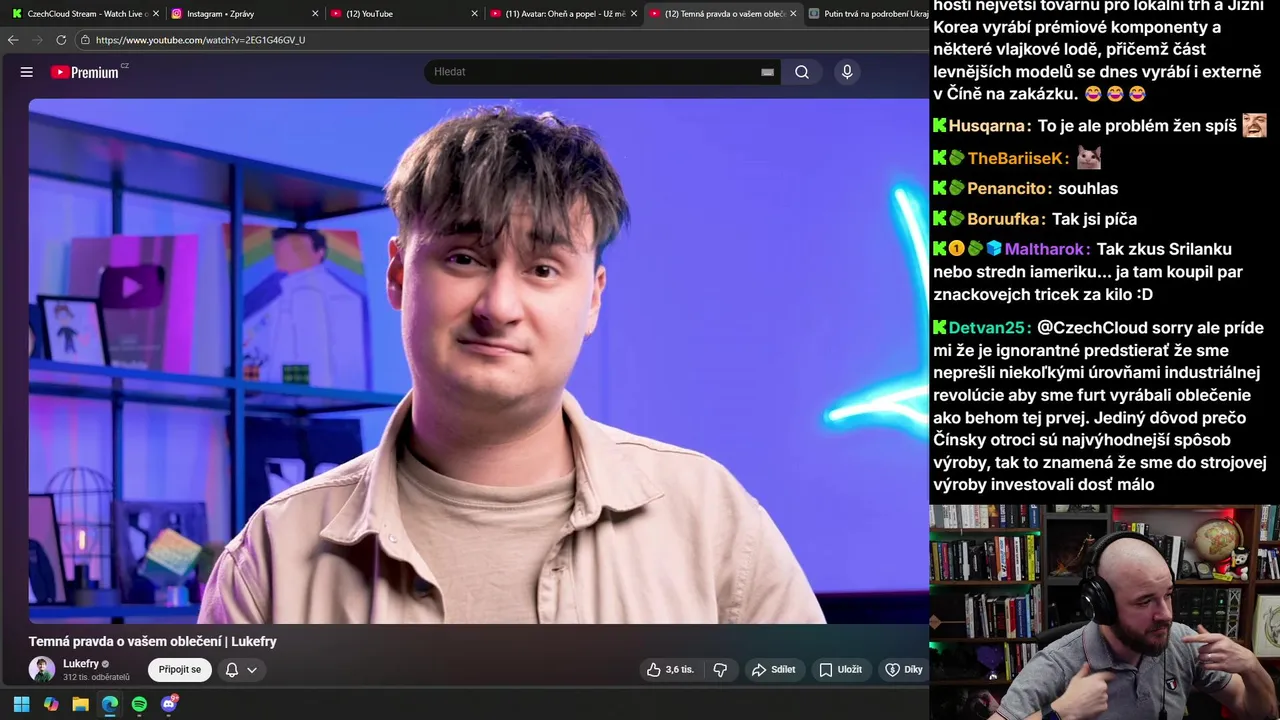Click the video player to pause

pos(478,360)
